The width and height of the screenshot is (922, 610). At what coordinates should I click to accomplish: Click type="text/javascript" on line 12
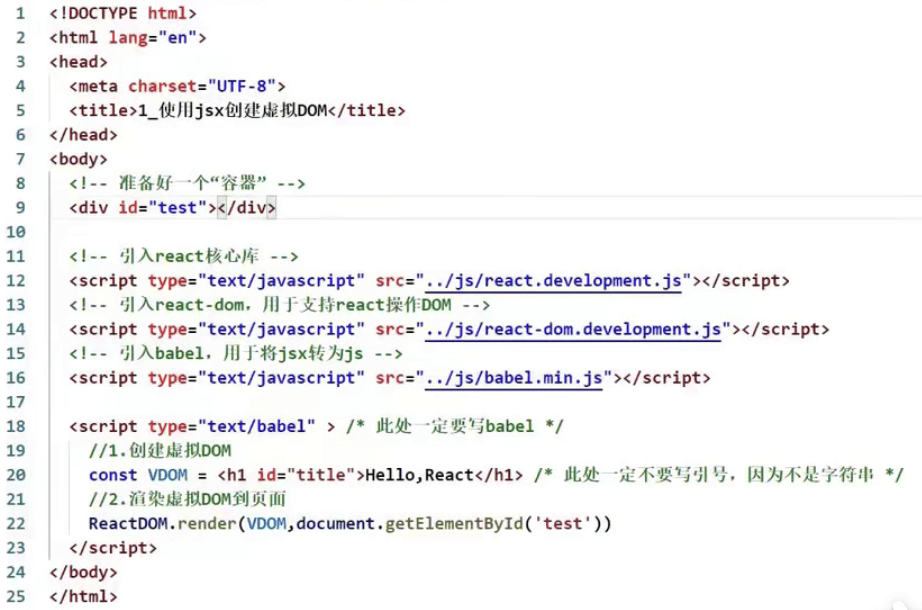click(256, 281)
